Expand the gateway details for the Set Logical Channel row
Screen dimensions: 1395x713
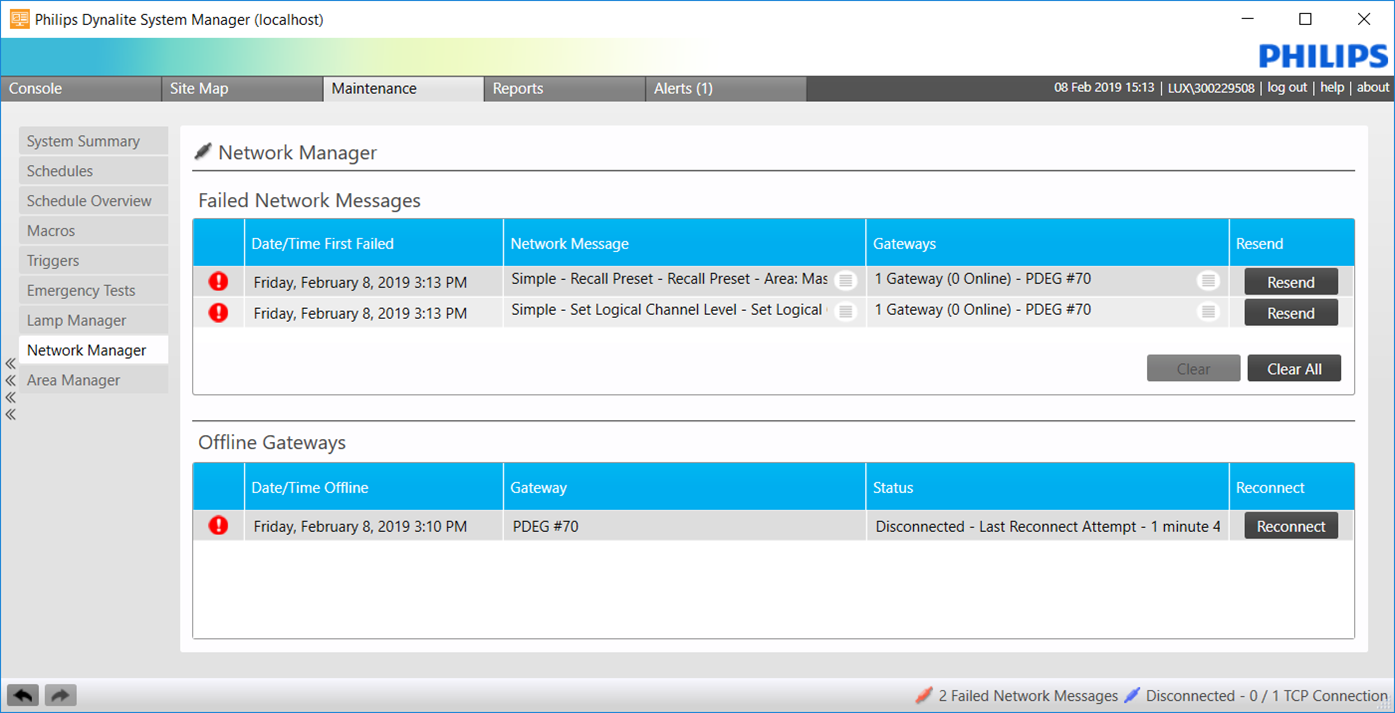[x=1208, y=311]
